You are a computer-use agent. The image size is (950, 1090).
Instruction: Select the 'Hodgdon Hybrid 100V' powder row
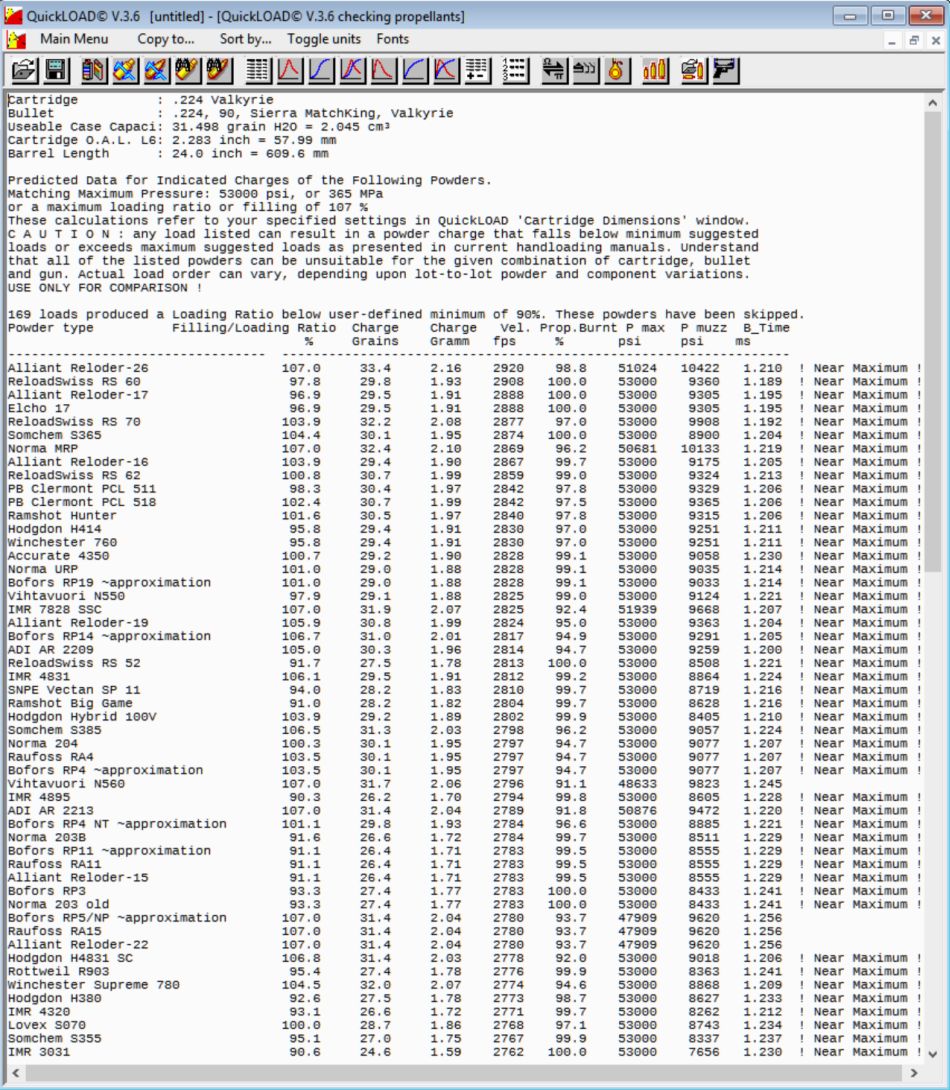coord(464,717)
